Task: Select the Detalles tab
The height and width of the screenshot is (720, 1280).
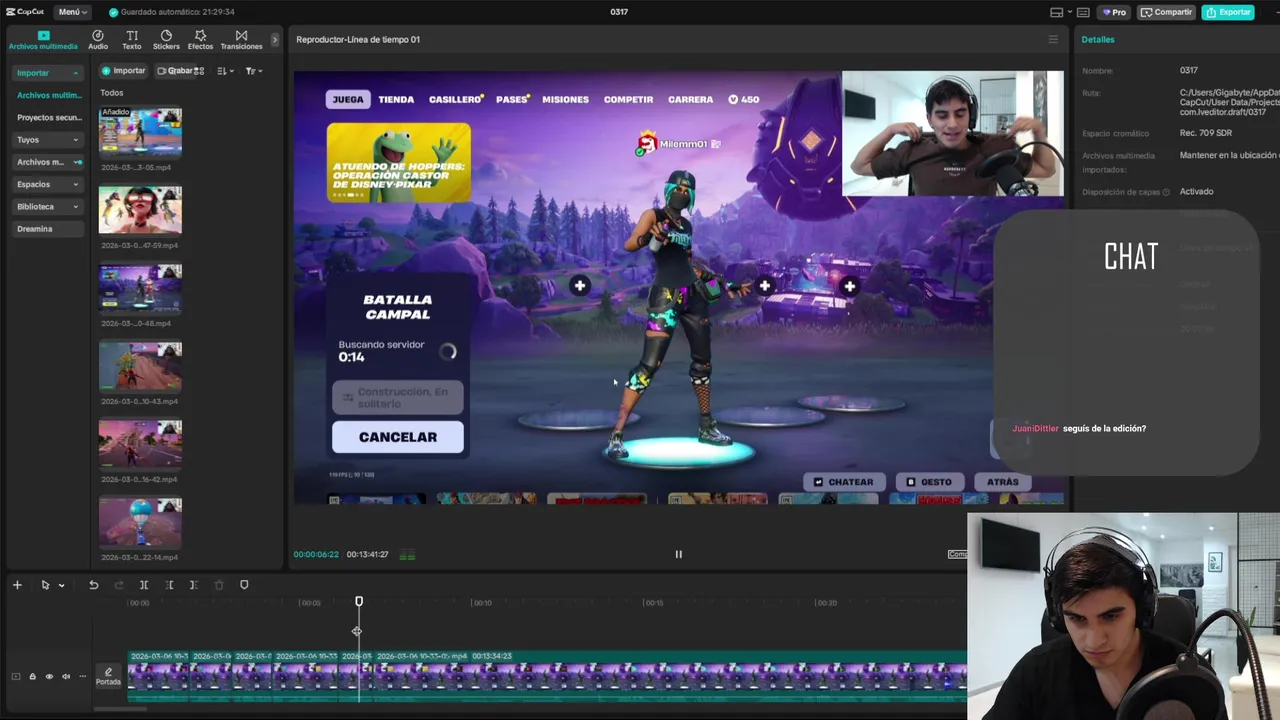Action: point(1098,40)
